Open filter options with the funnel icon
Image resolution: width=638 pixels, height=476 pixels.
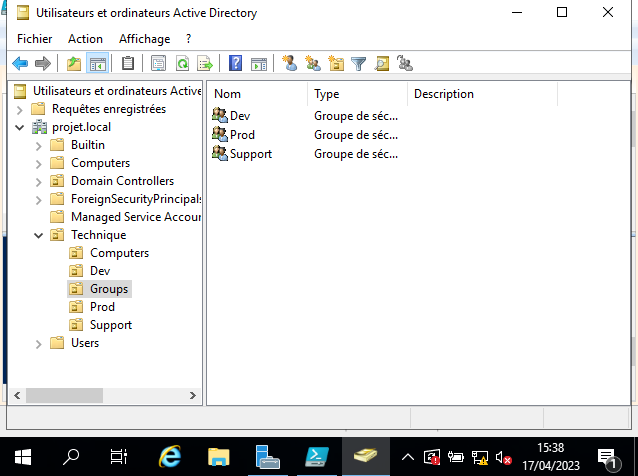358,63
